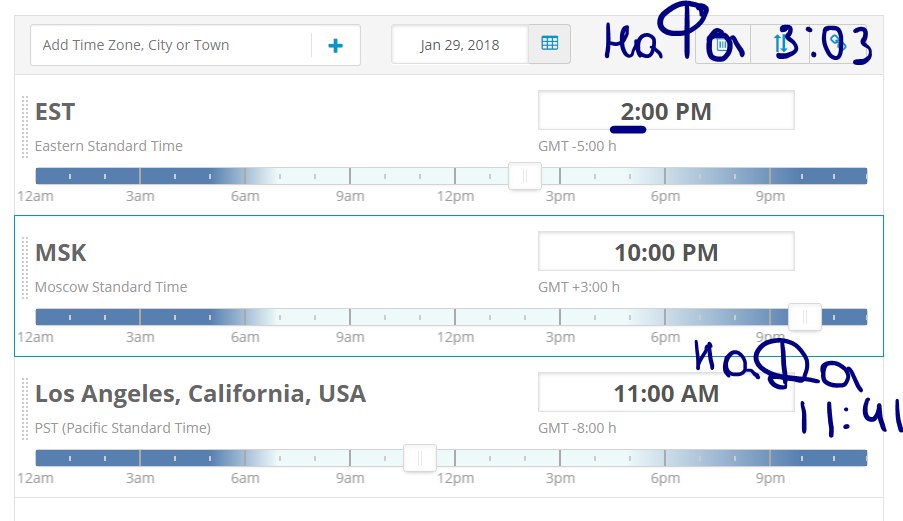Click the EST time slider handle

525,177
